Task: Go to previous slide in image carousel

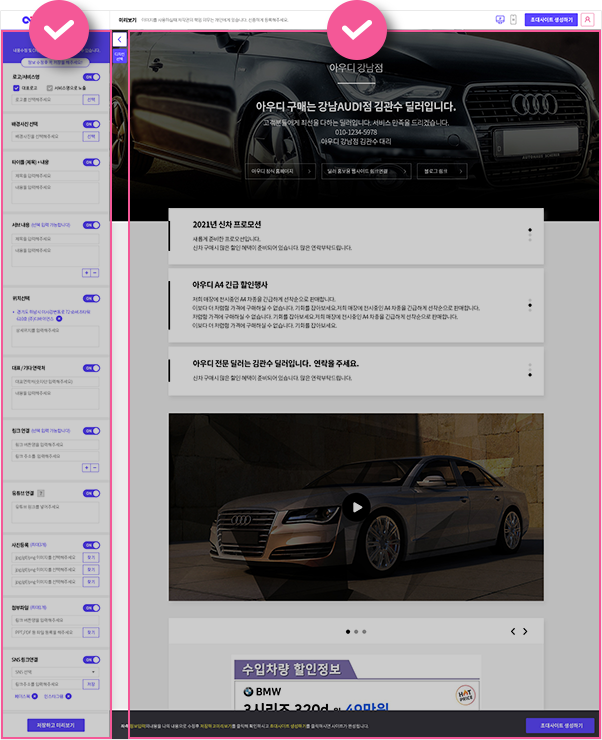Action: click(x=513, y=631)
